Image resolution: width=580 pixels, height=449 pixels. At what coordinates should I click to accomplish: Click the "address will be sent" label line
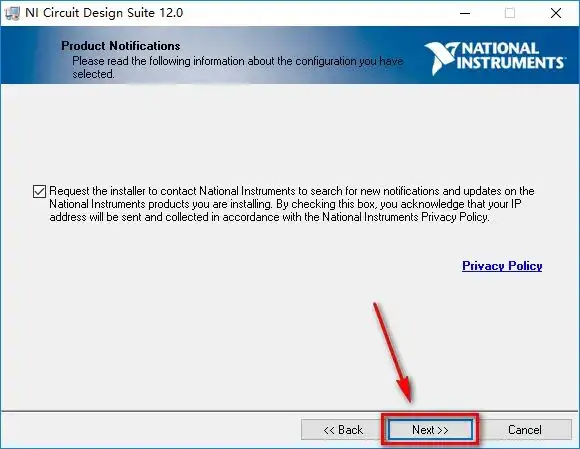click(x=269, y=217)
